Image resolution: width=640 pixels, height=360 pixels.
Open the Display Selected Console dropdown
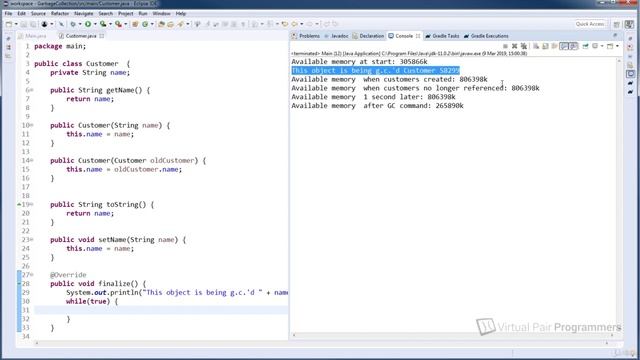602,46
